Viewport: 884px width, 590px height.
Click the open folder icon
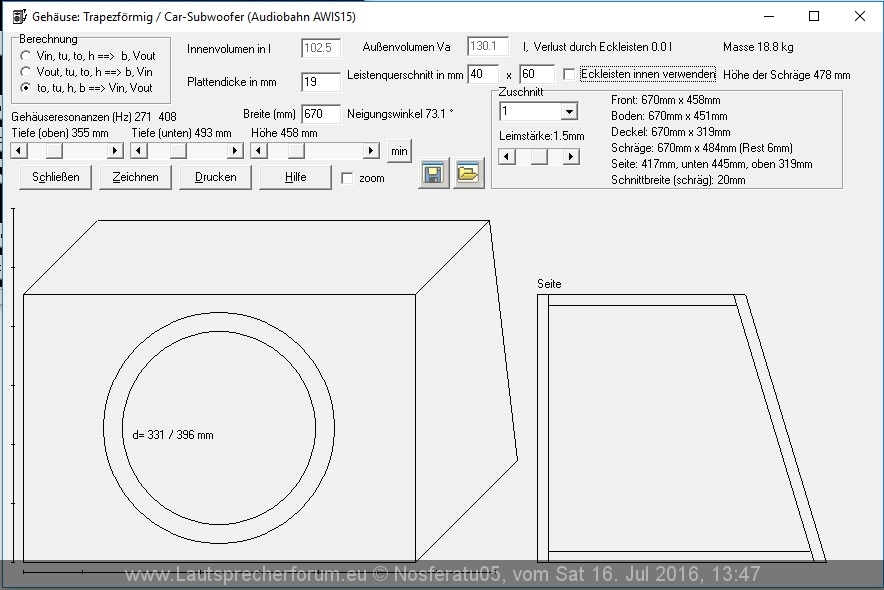pyautogui.click(x=467, y=174)
